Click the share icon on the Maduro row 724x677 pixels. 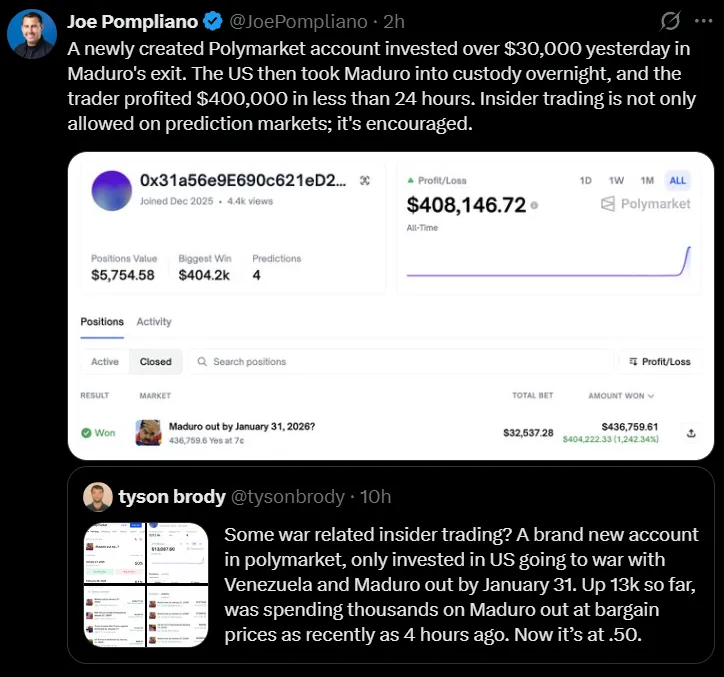690,432
